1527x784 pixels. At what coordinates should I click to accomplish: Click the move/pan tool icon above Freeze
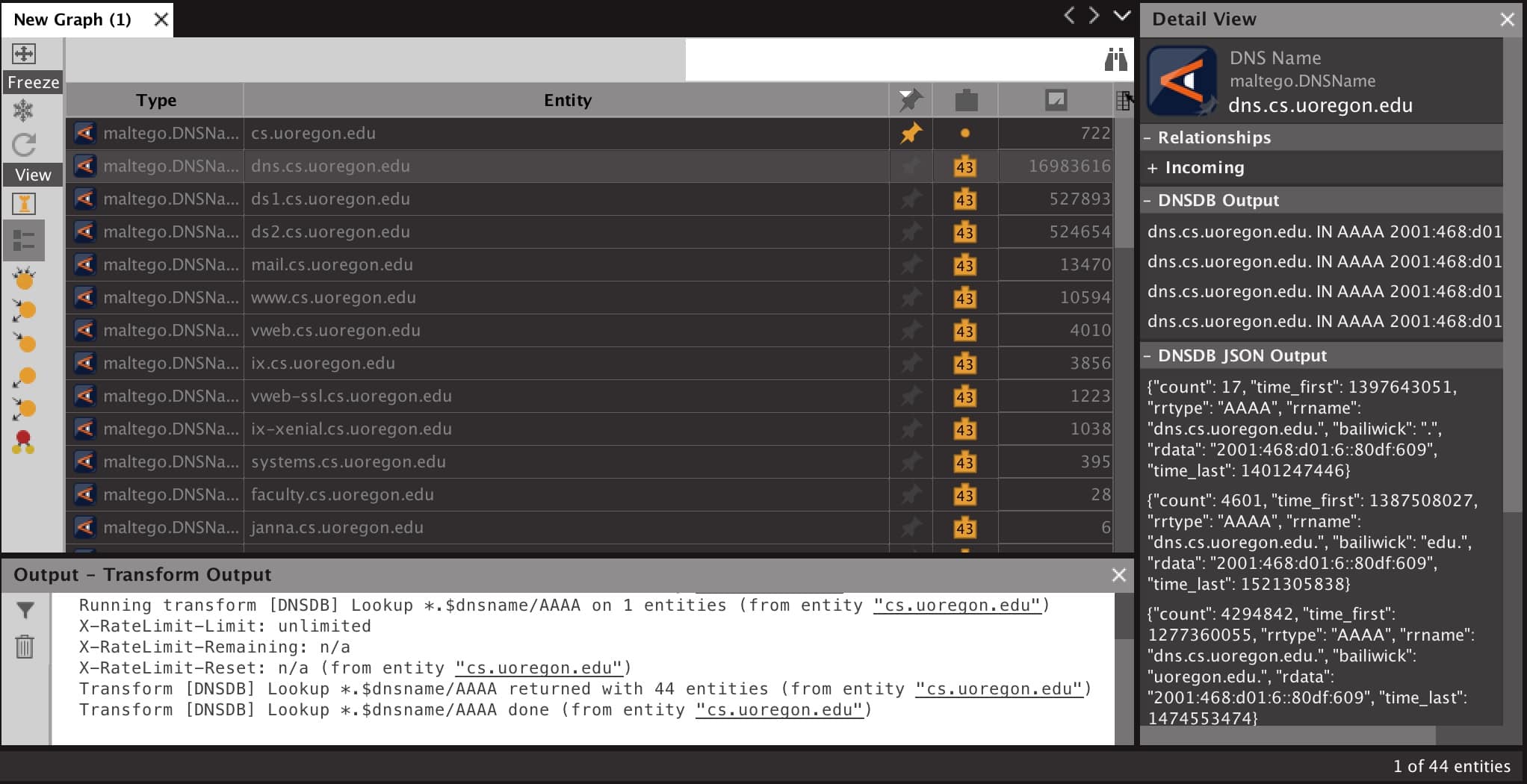[x=24, y=54]
